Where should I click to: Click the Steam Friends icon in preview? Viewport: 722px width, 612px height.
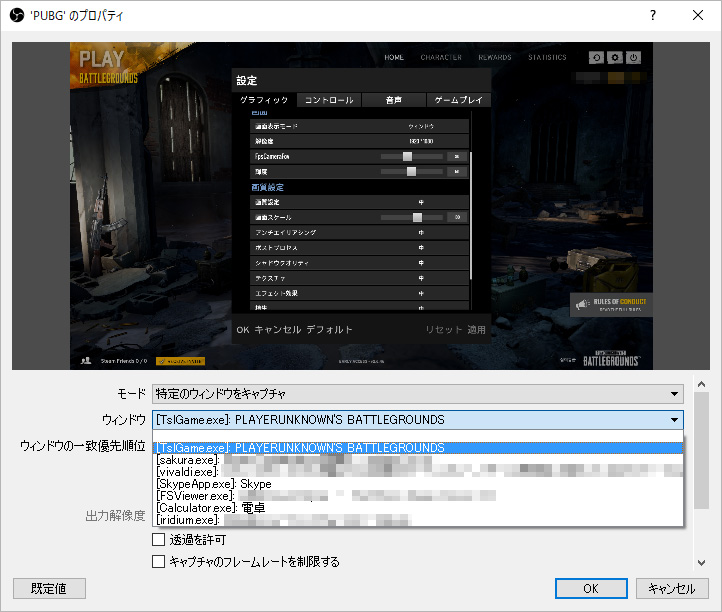tap(86, 361)
